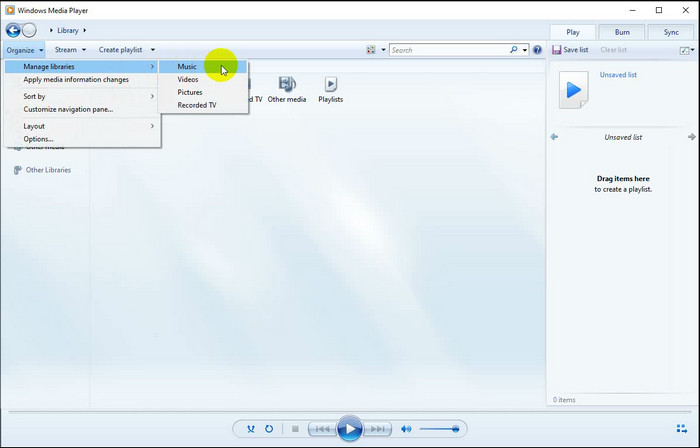Click the Play button in playback controls
The width and height of the screenshot is (700, 448).
[x=349, y=429]
